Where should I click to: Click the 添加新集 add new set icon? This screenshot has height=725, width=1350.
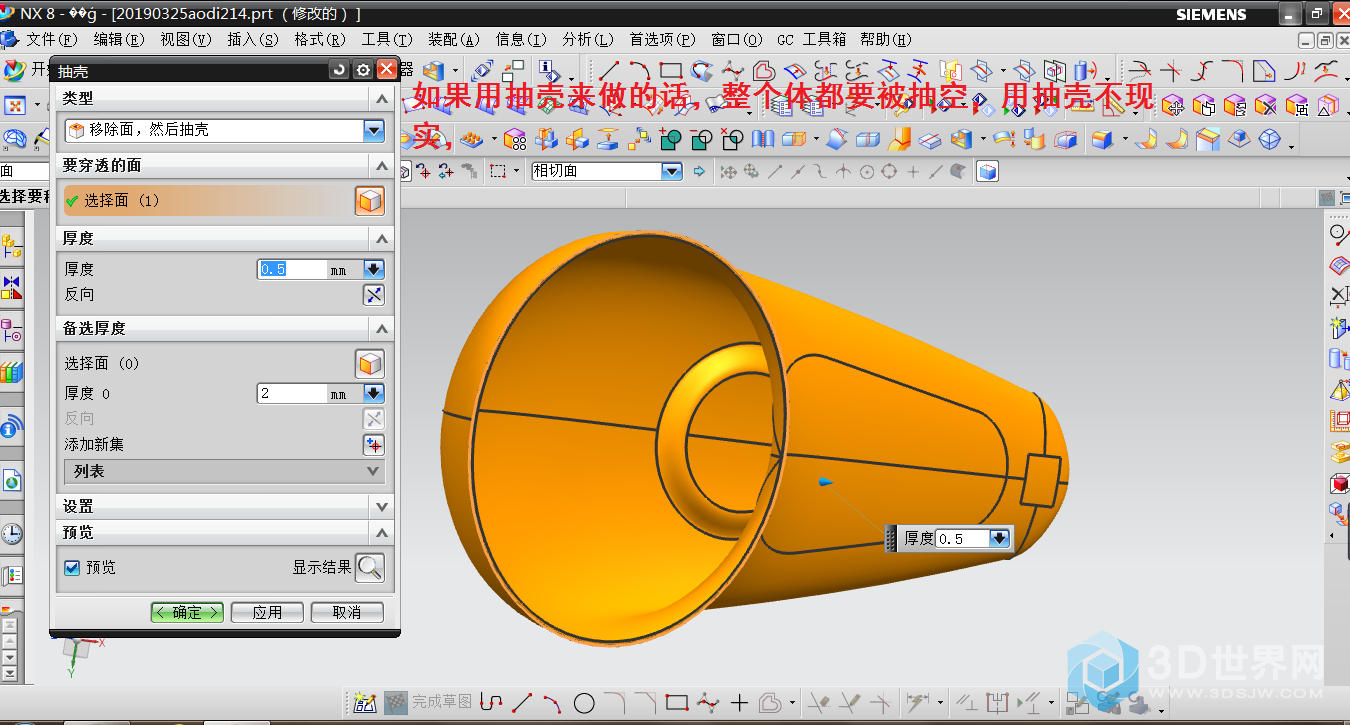(373, 444)
